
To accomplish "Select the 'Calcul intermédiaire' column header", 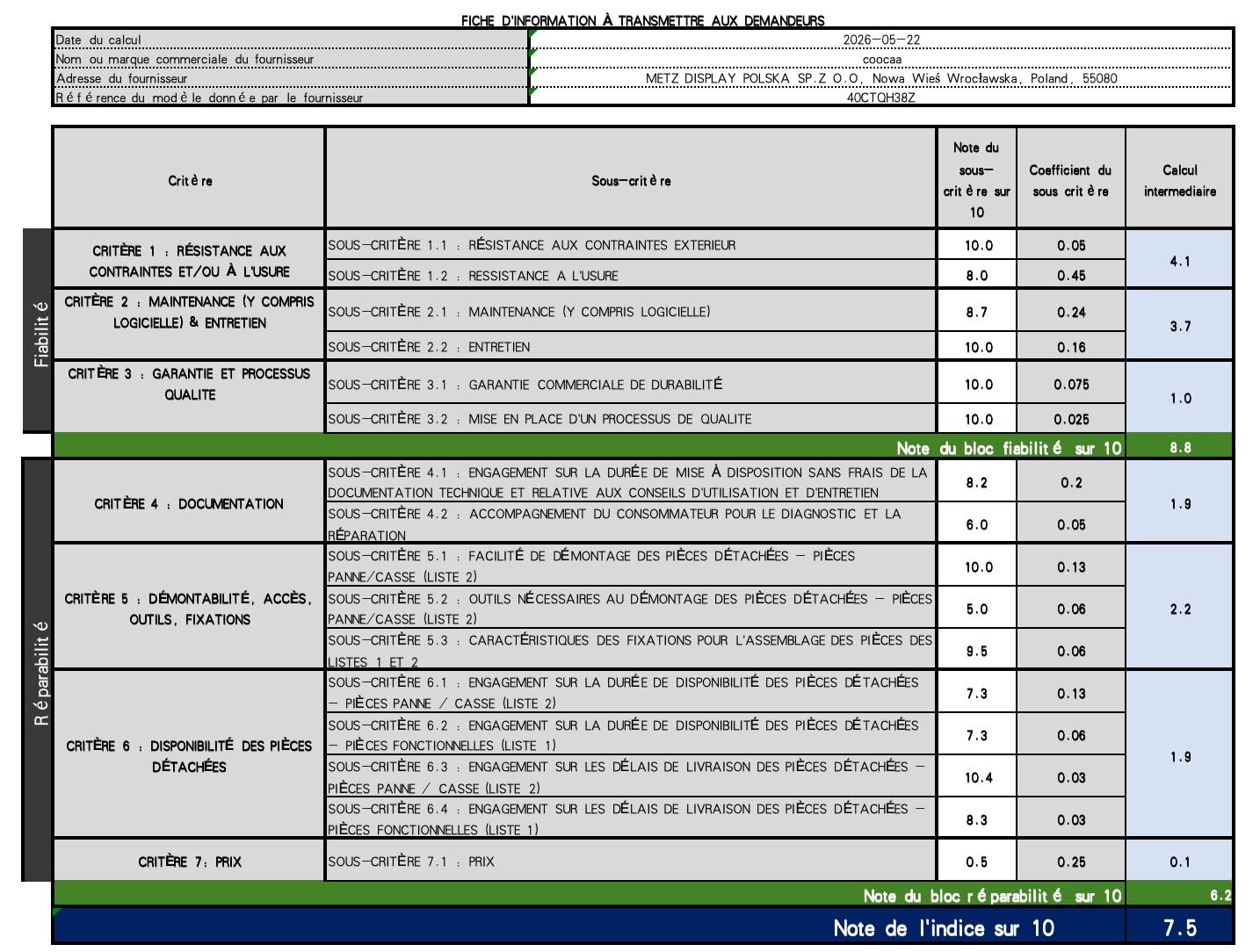I will click(x=1179, y=178).
